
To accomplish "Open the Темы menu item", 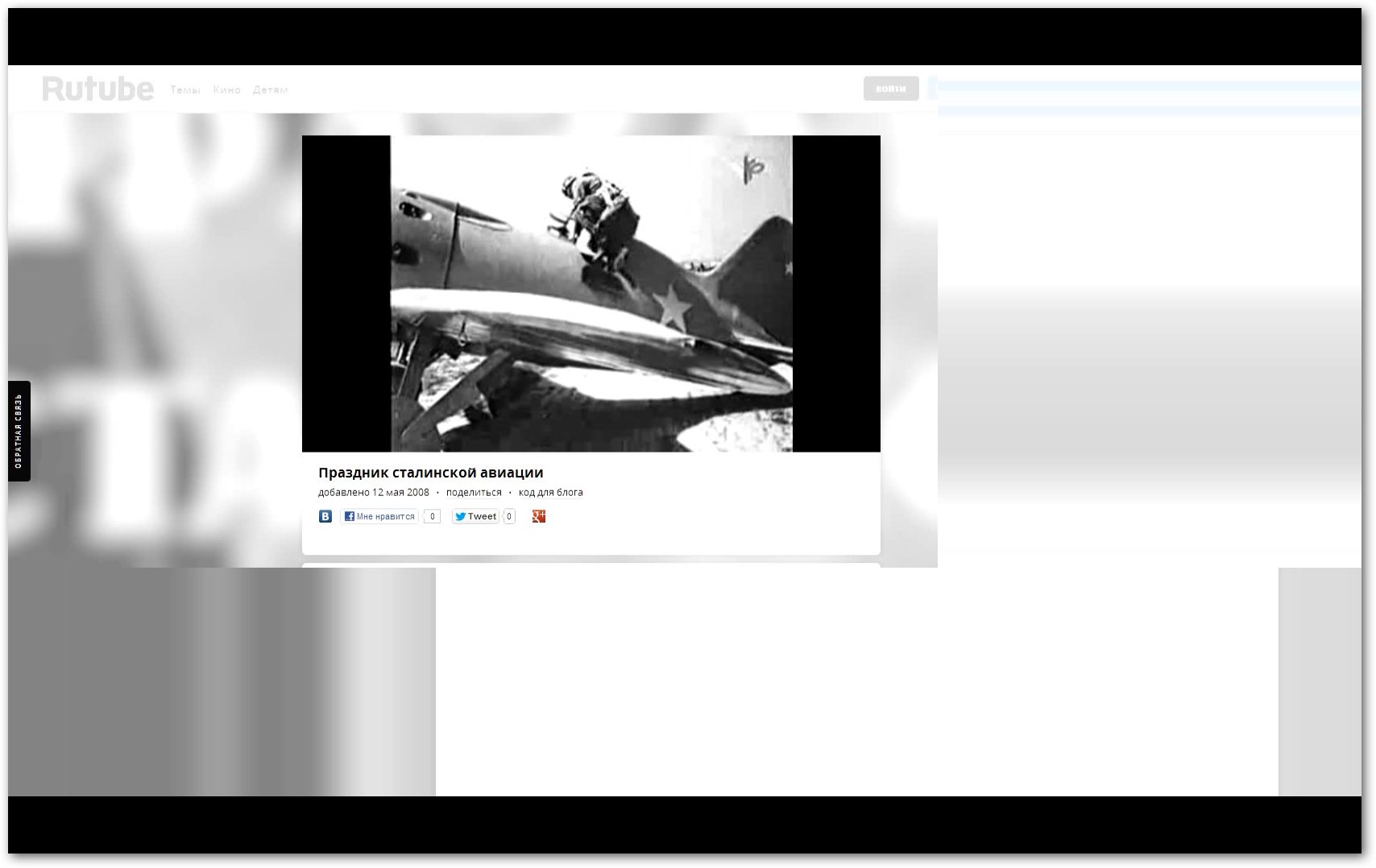I will coord(185,89).
